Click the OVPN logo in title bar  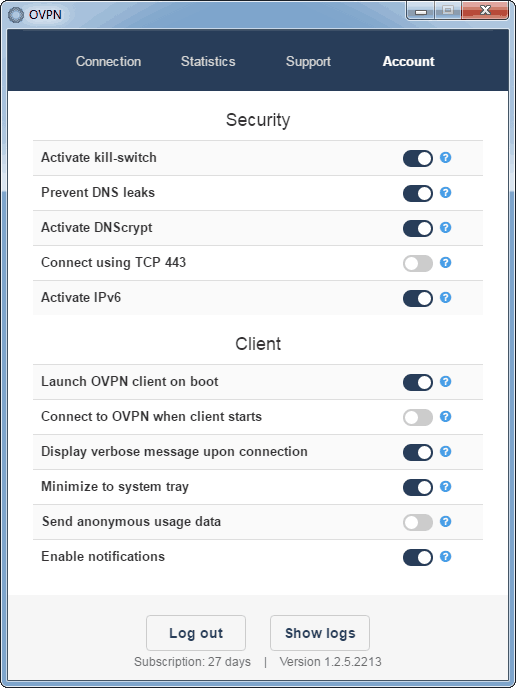[x=16, y=14]
